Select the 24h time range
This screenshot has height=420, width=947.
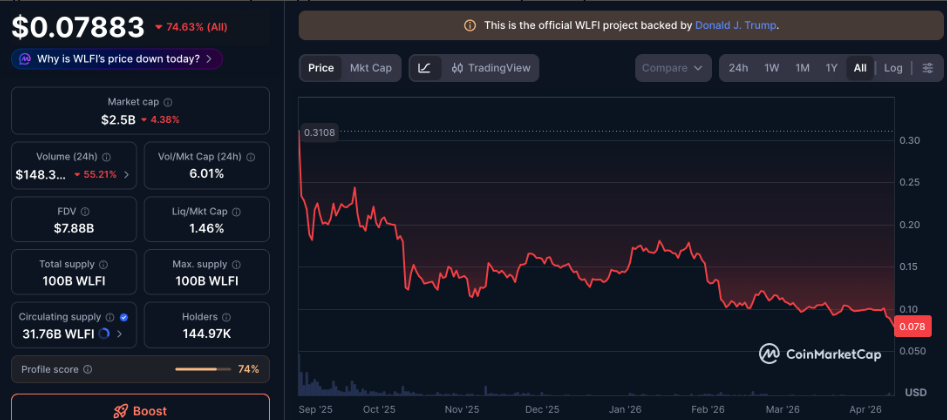click(738, 68)
